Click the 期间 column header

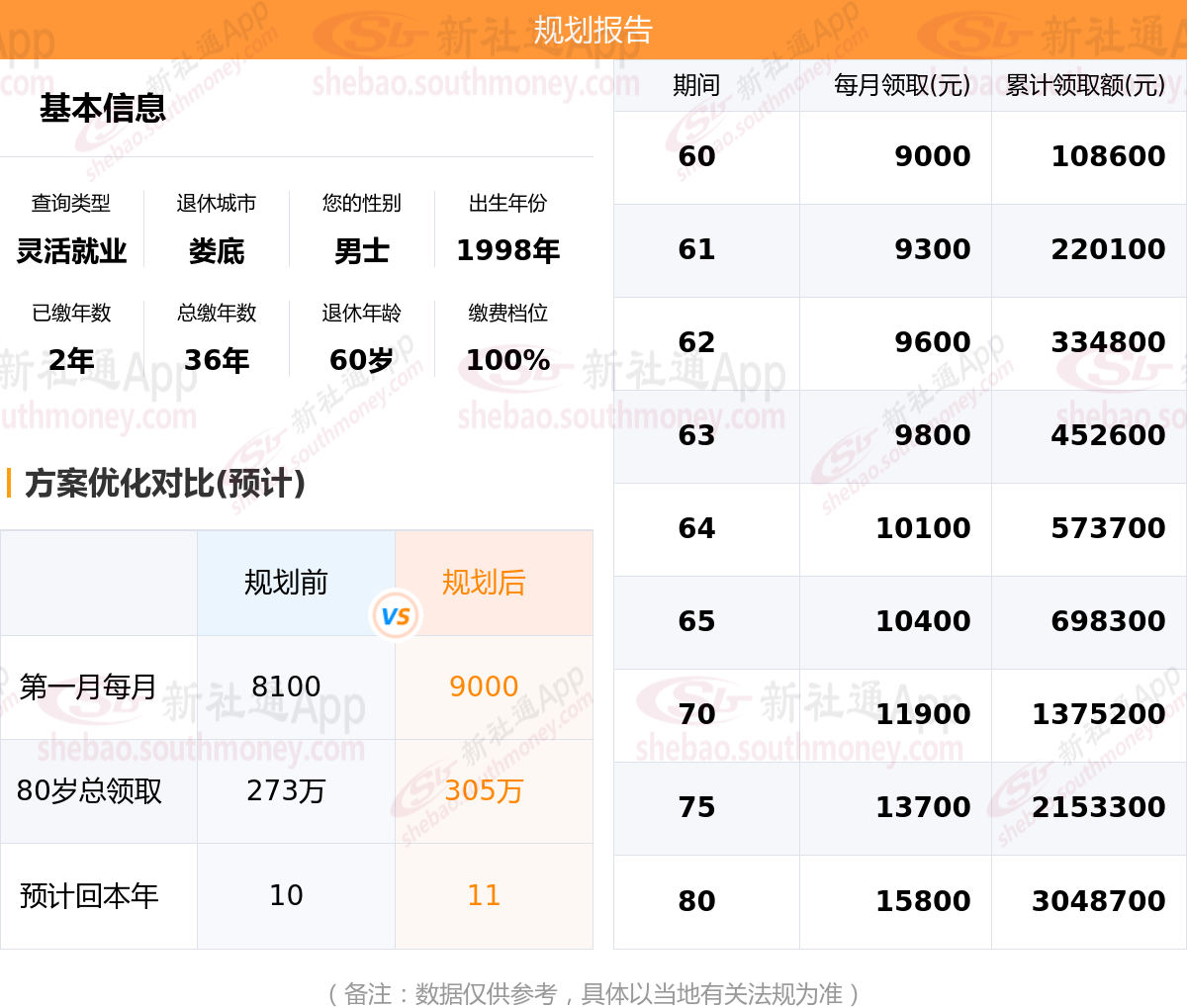click(696, 85)
